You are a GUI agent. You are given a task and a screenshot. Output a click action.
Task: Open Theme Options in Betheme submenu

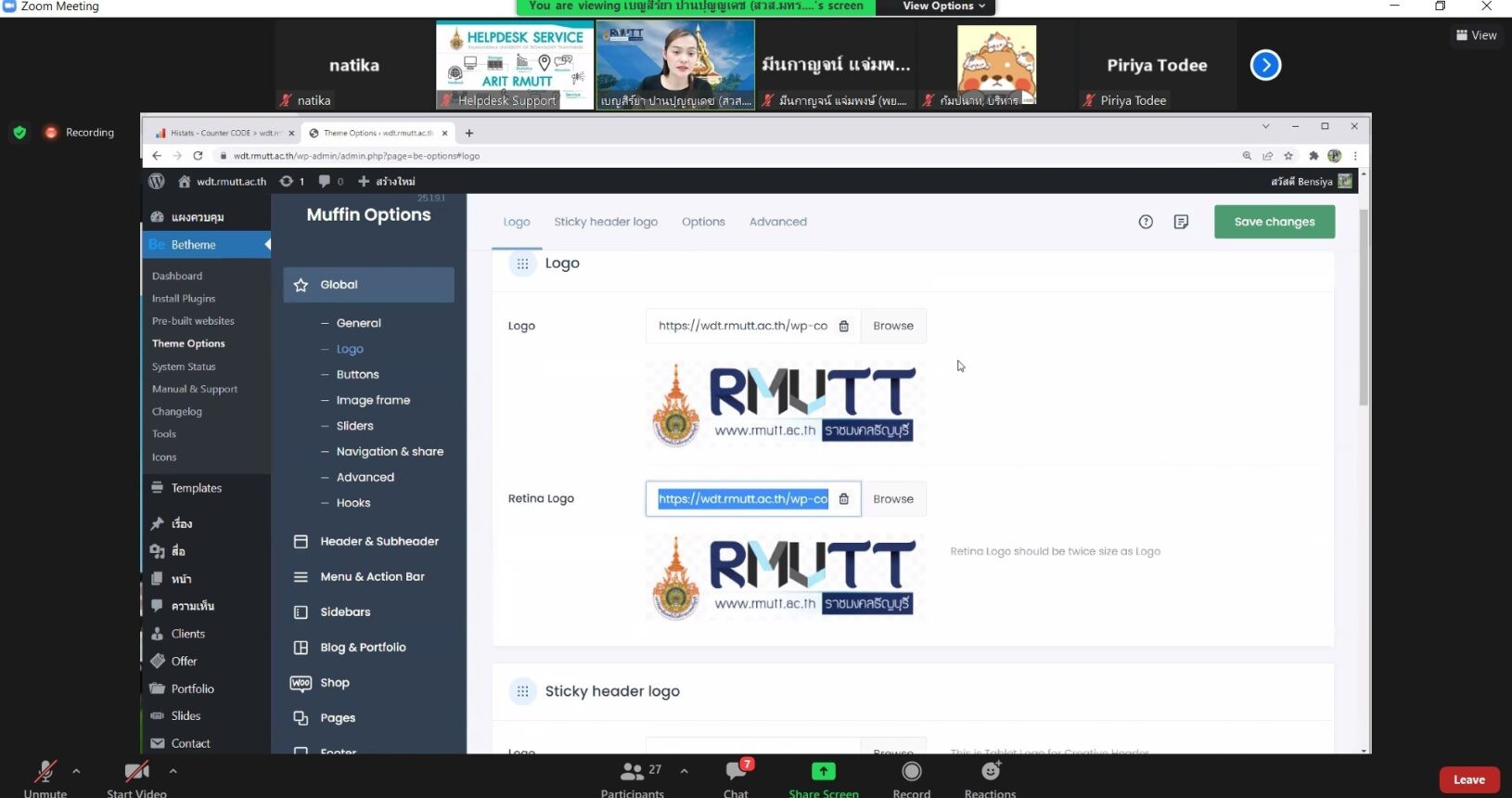[188, 343]
